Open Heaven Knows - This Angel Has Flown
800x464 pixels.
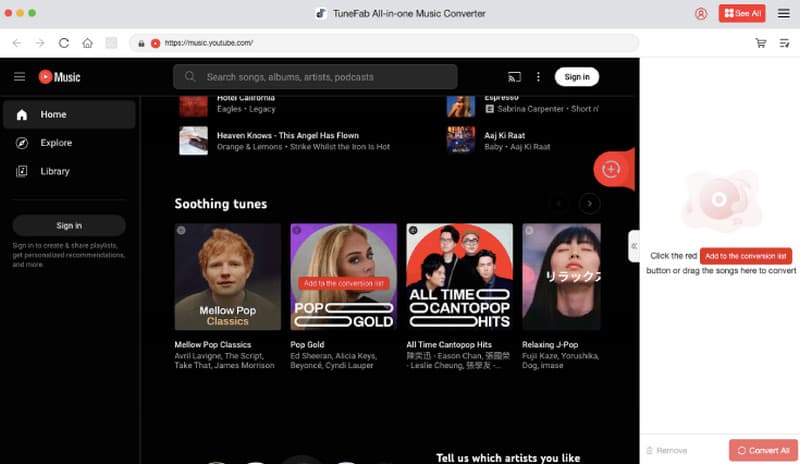(x=288, y=135)
